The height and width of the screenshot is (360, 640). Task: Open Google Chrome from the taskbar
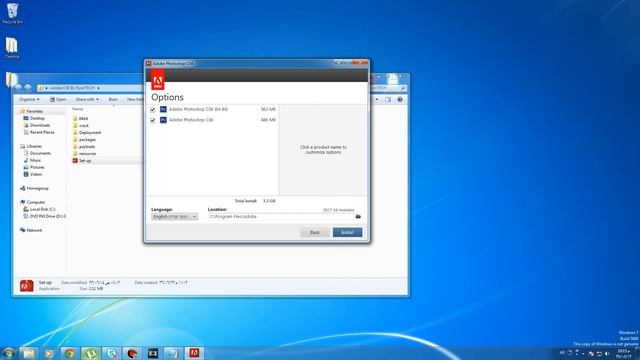click(x=70, y=353)
